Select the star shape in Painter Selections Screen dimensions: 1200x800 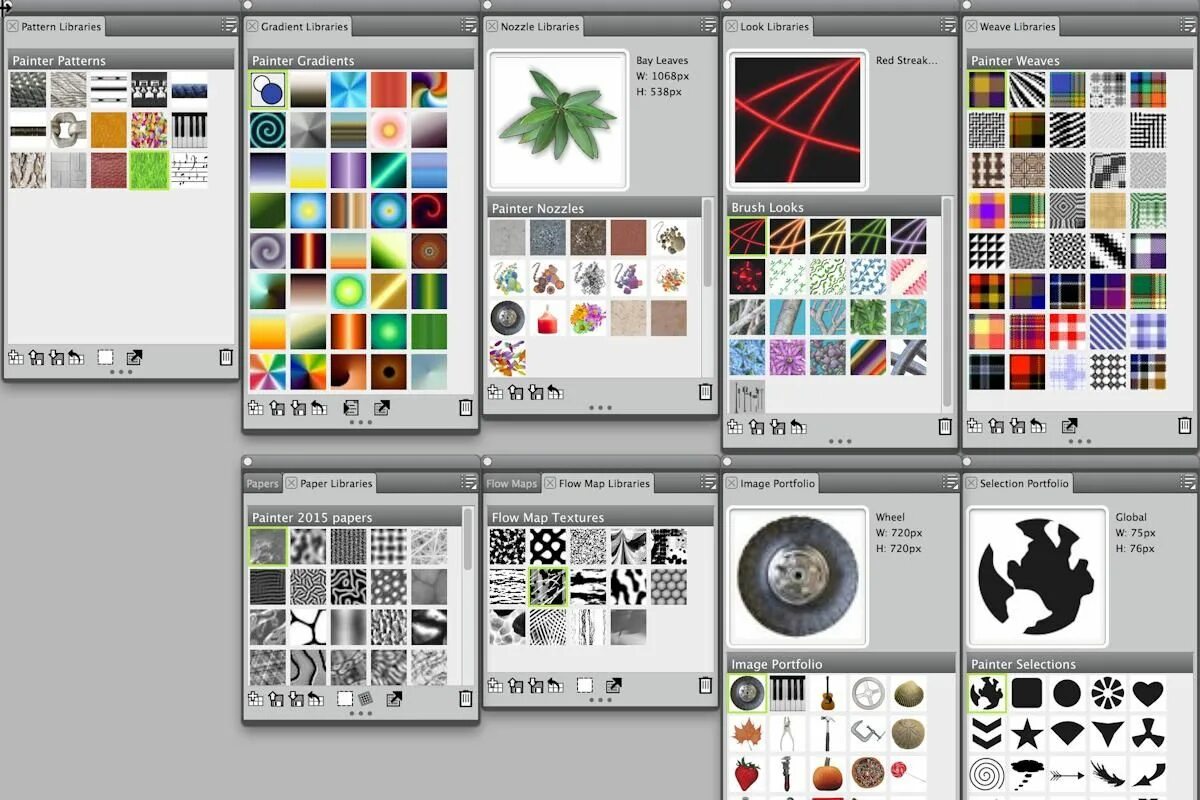(x=1027, y=734)
